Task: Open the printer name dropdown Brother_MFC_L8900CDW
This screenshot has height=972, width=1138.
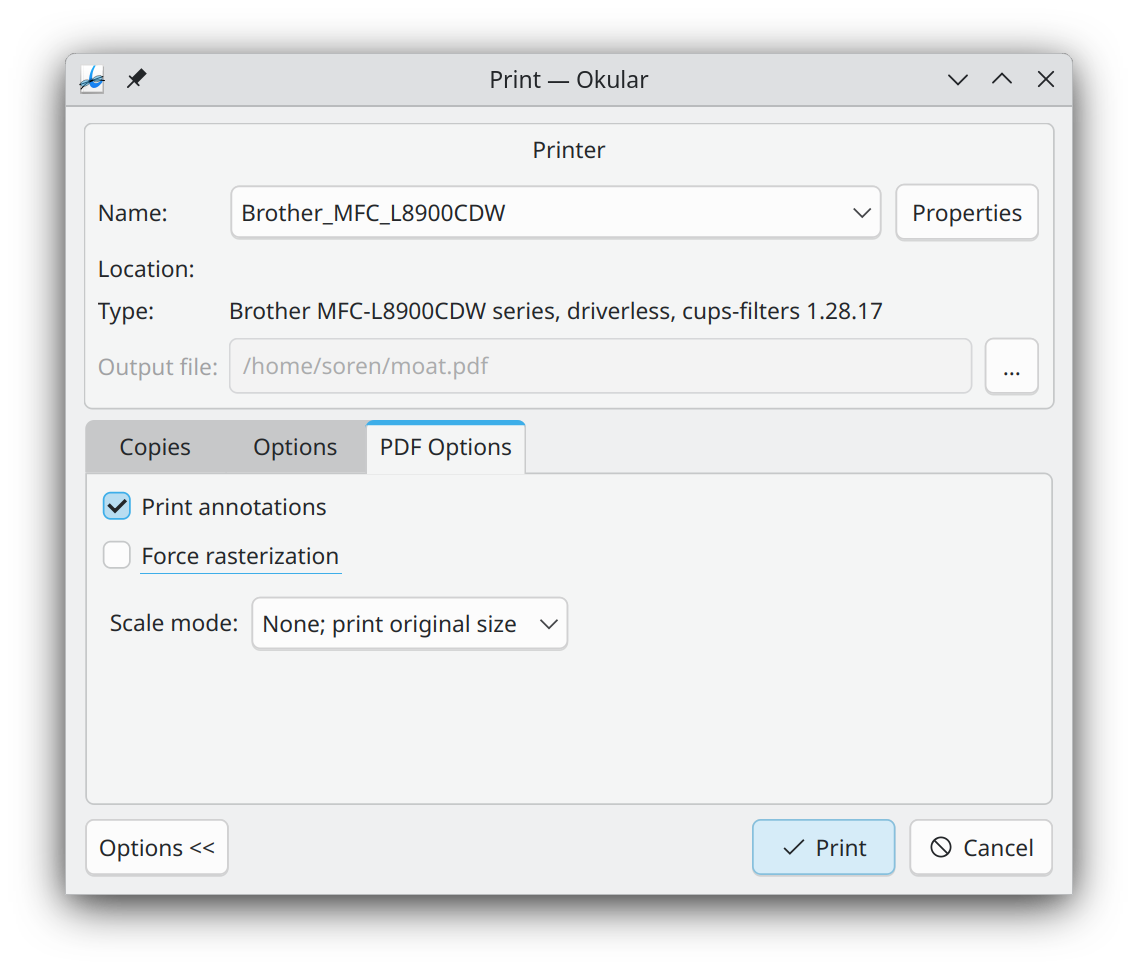Action: click(556, 213)
